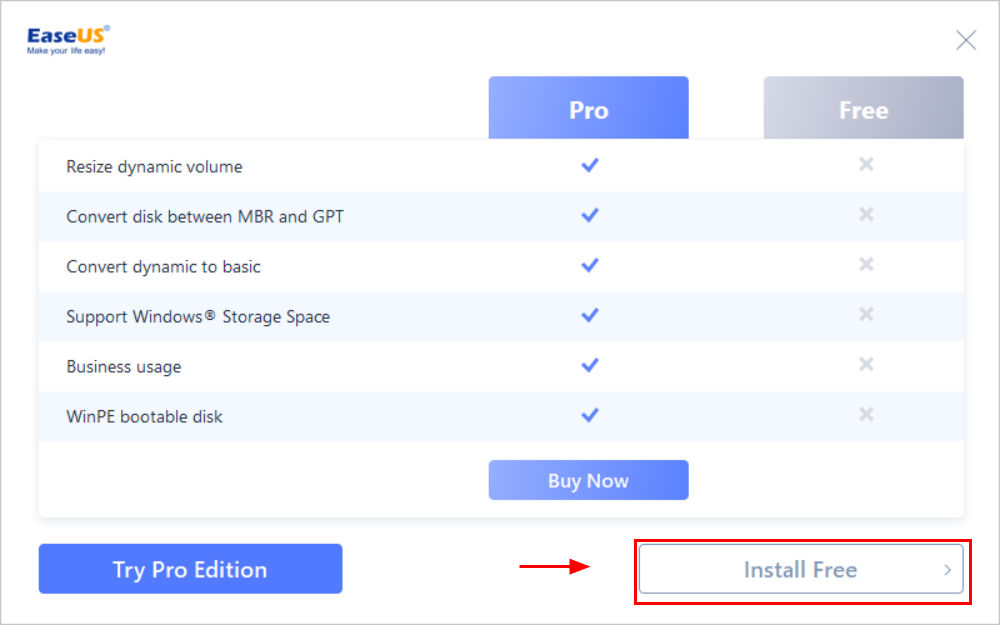Close the EaseUS installer dialog
The image size is (1000, 625).
click(966, 40)
